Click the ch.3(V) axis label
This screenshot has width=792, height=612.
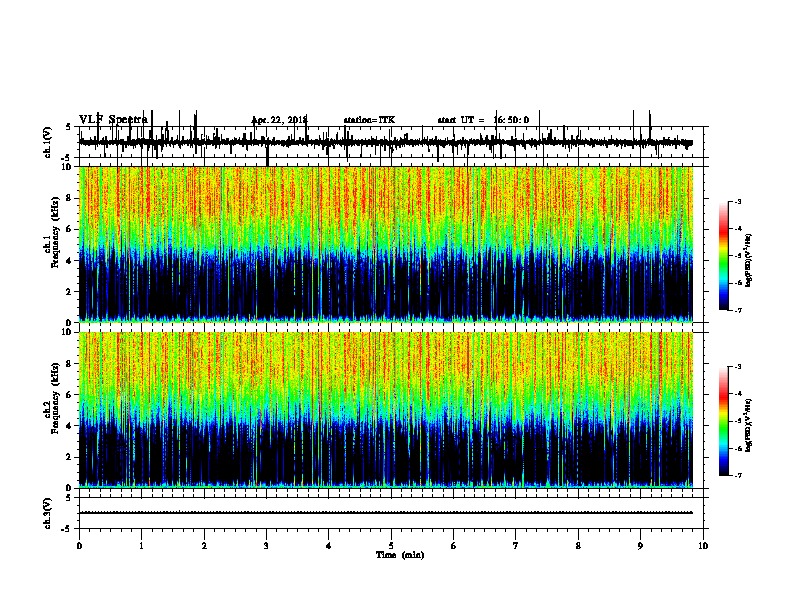point(47,513)
